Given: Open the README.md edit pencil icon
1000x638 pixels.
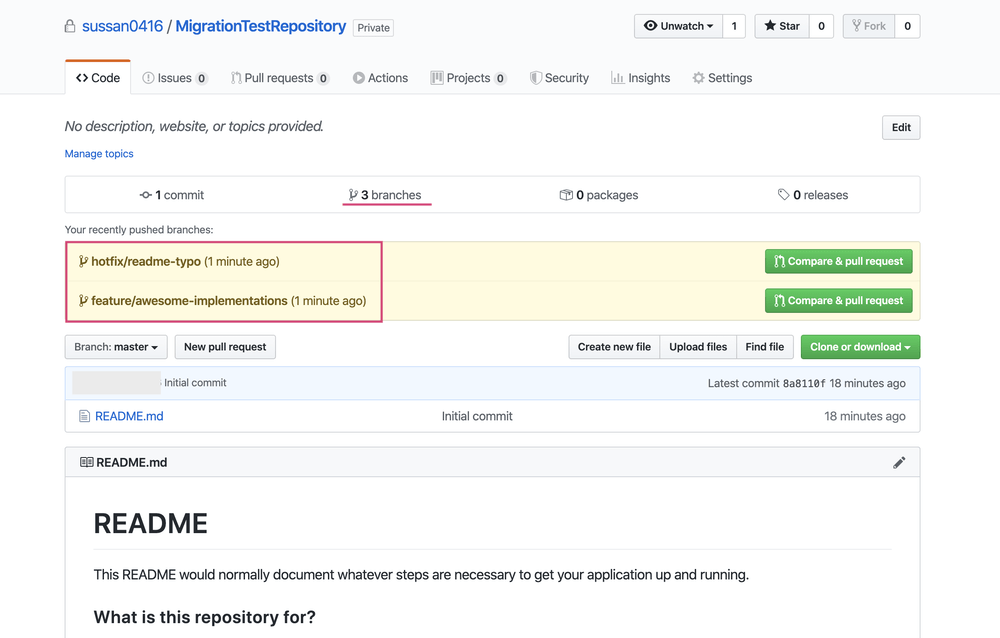Looking at the screenshot, I should (899, 462).
